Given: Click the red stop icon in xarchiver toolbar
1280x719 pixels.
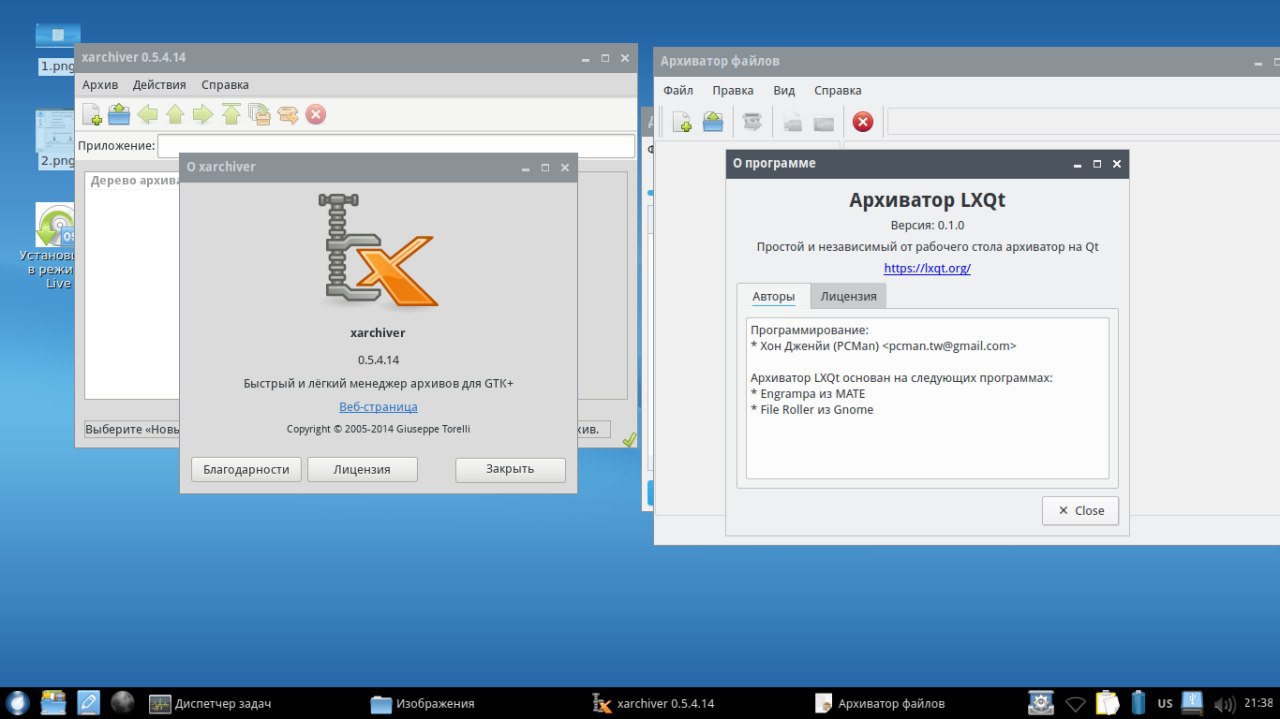Looking at the screenshot, I should [x=316, y=114].
